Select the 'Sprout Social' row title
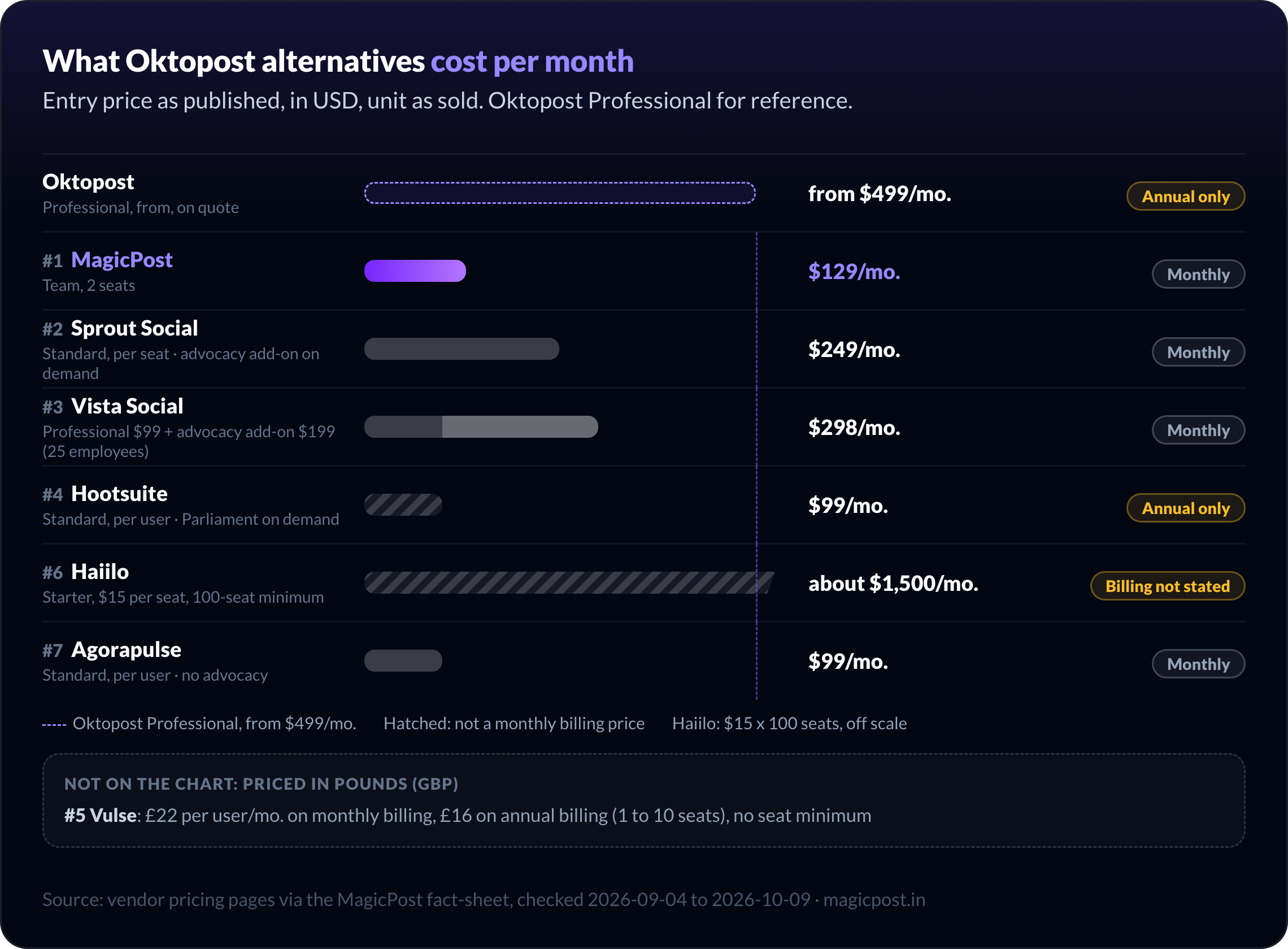1288x949 pixels. pos(134,328)
